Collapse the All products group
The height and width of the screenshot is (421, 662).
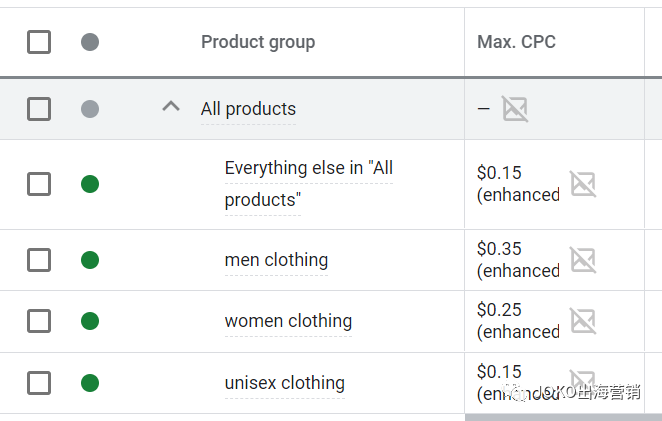click(171, 107)
